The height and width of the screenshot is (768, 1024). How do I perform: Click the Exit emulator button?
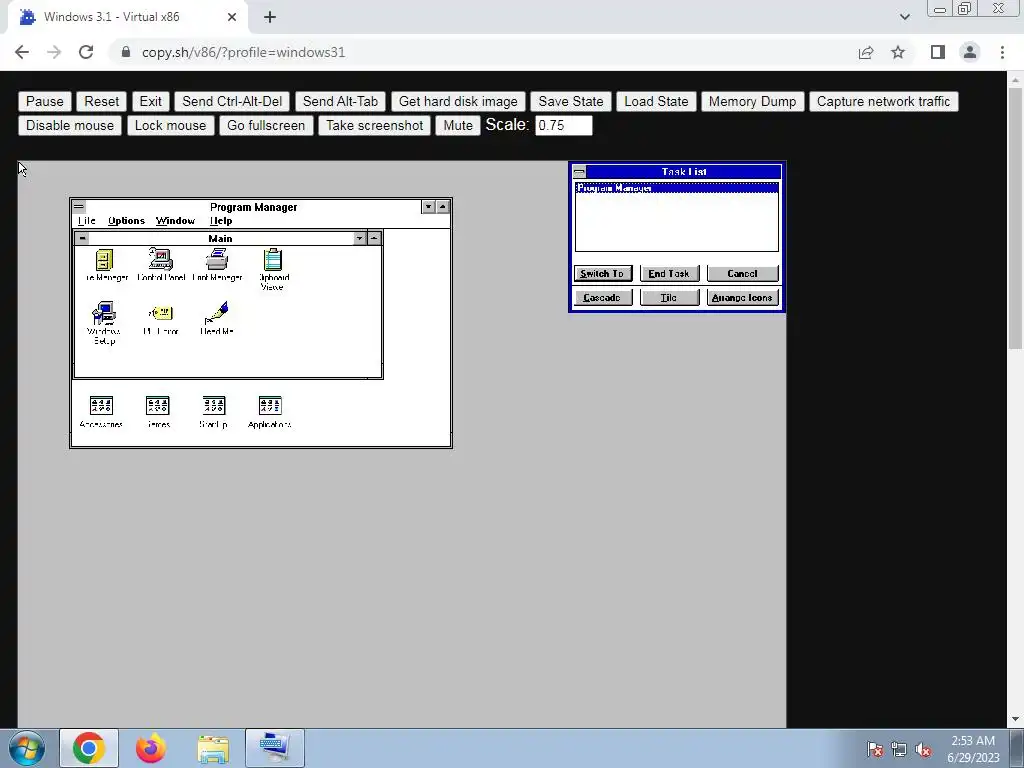click(150, 101)
